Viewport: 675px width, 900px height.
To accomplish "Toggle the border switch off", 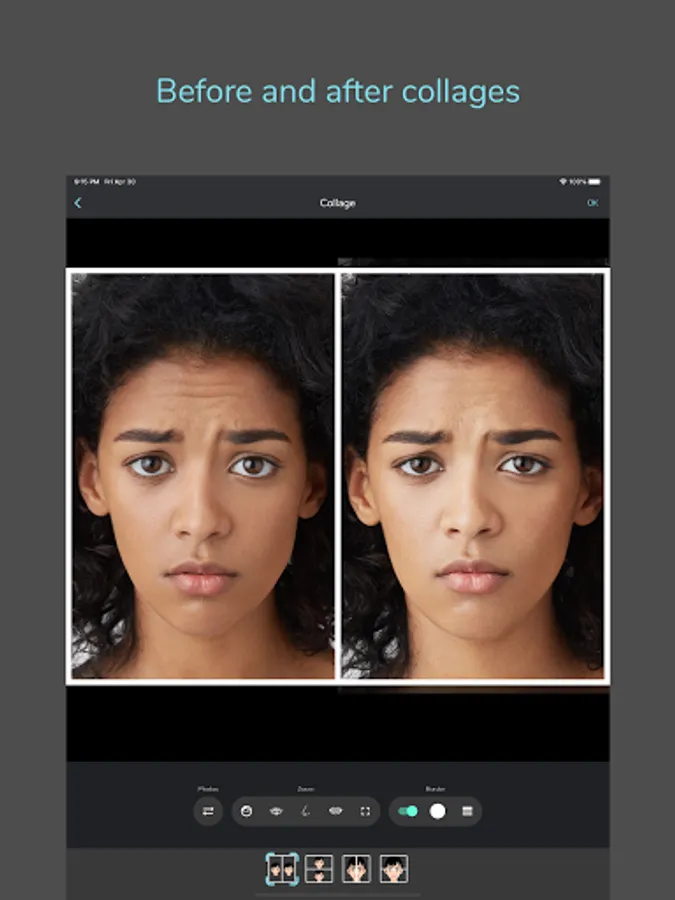I will (x=408, y=811).
